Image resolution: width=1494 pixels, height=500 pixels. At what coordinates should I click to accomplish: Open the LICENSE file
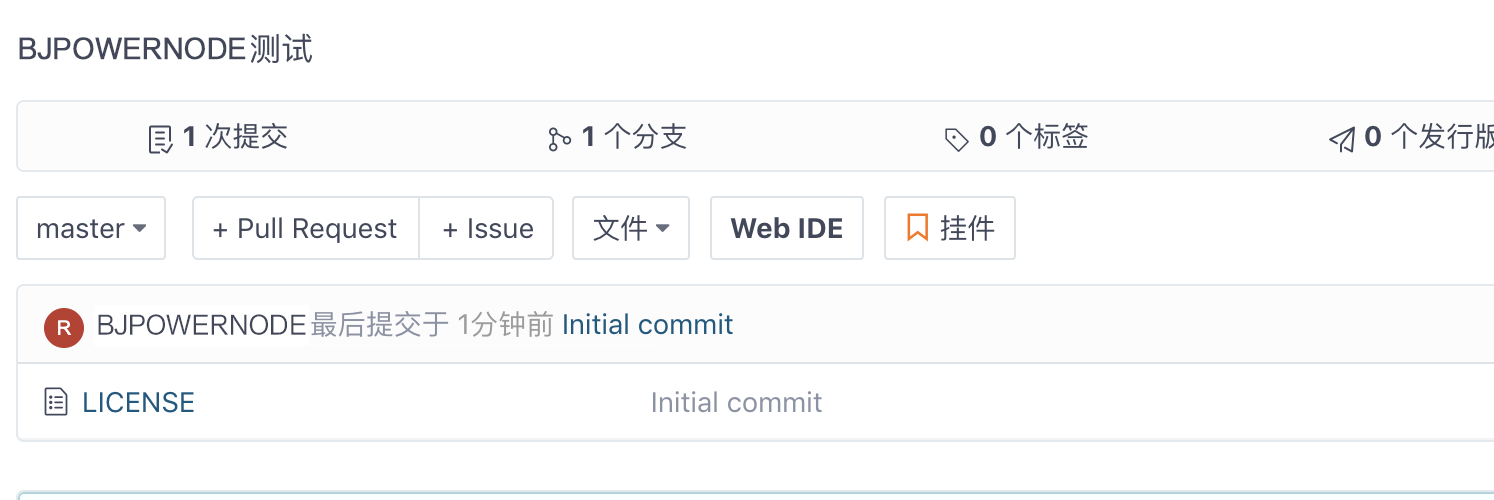138,402
